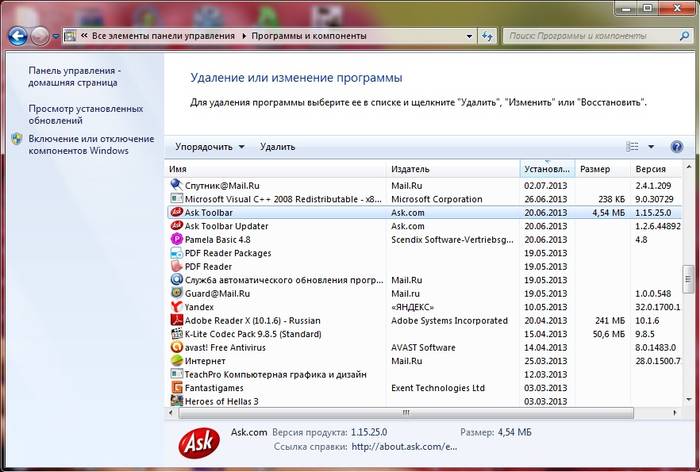This screenshot has width=700, height=472.
Task: Select the Yandex icon in the list
Action: pyautogui.click(x=176, y=307)
